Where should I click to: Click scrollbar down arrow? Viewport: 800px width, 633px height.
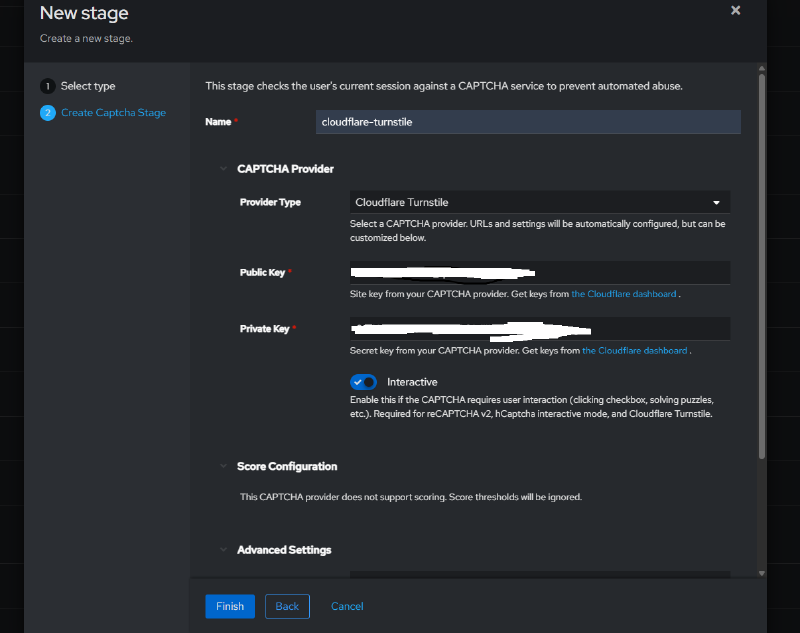761,573
